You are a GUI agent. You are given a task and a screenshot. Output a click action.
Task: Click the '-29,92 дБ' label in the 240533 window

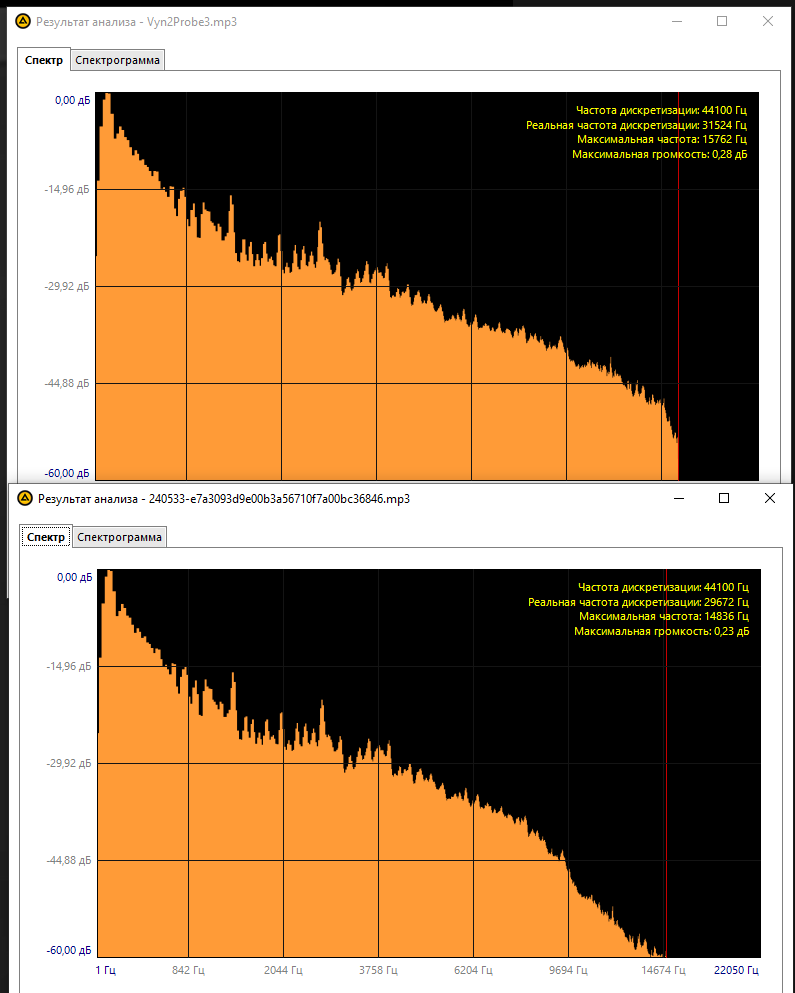click(69, 763)
